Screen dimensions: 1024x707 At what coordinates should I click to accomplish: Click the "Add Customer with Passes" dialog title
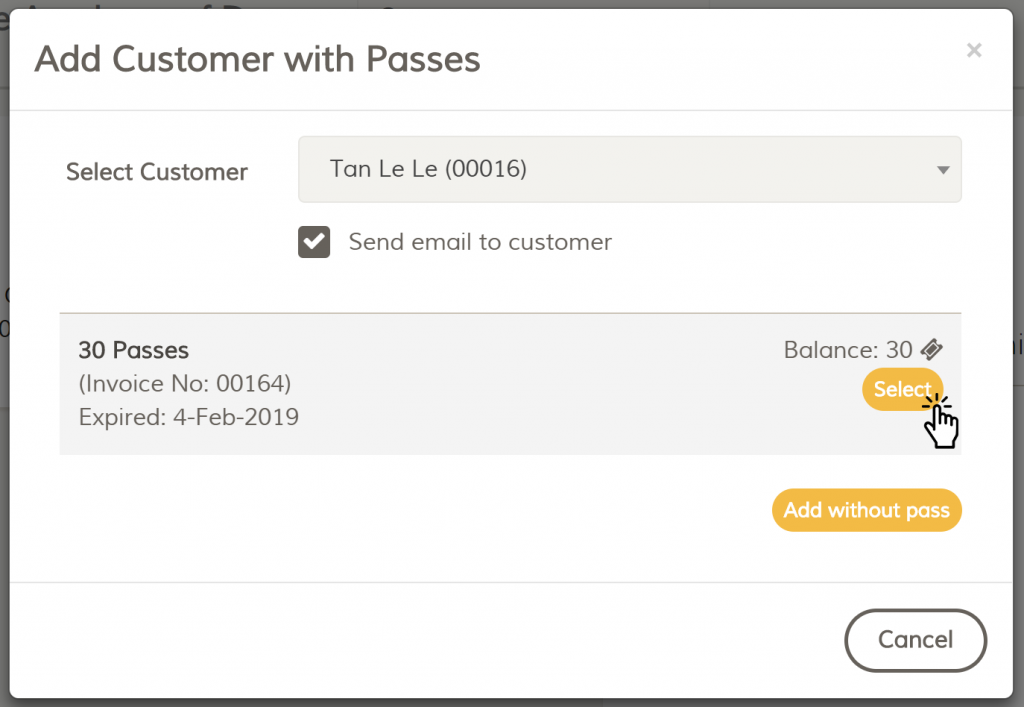257,59
